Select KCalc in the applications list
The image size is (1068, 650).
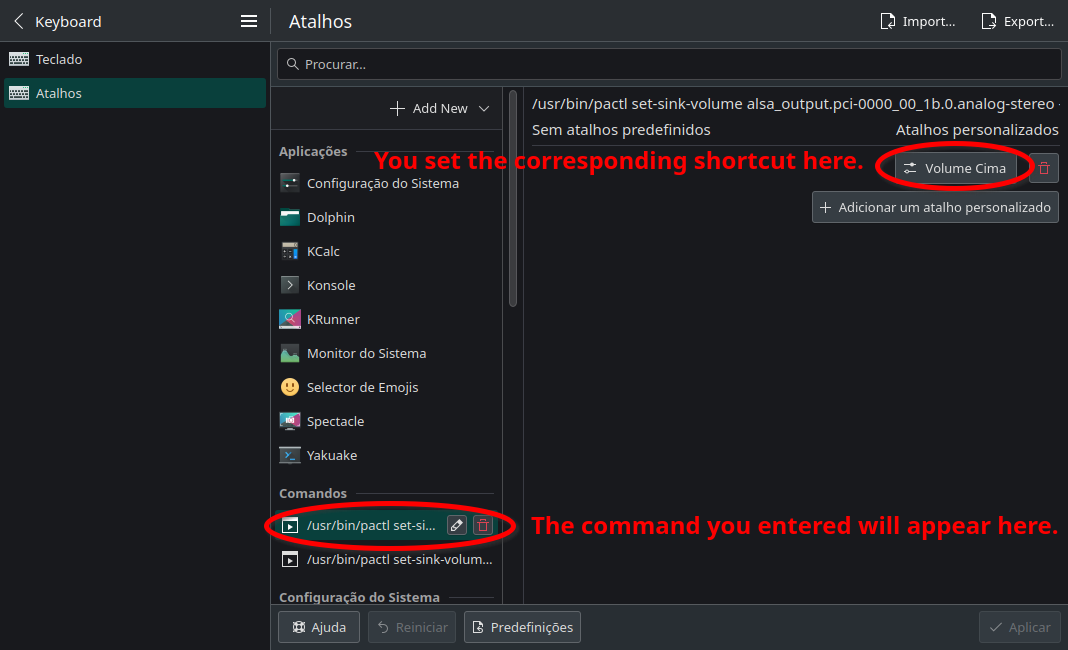point(323,251)
